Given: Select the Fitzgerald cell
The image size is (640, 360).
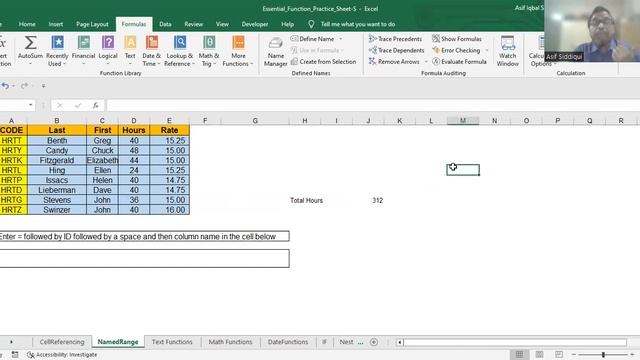Looking at the screenshot, I should (x=57, y=160).
